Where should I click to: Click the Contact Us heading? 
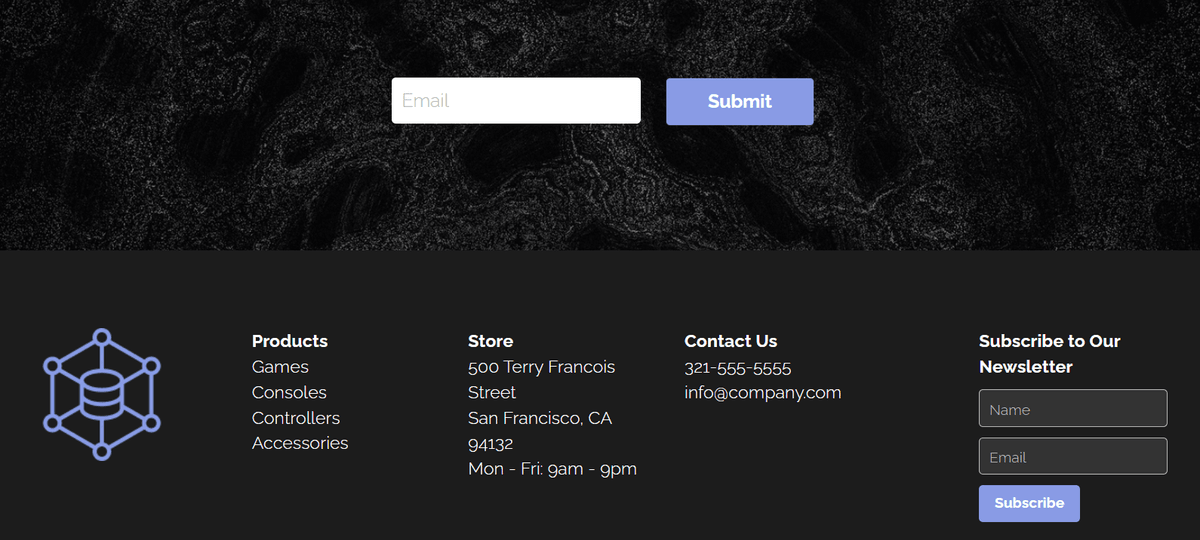click(x=730, y=341)
